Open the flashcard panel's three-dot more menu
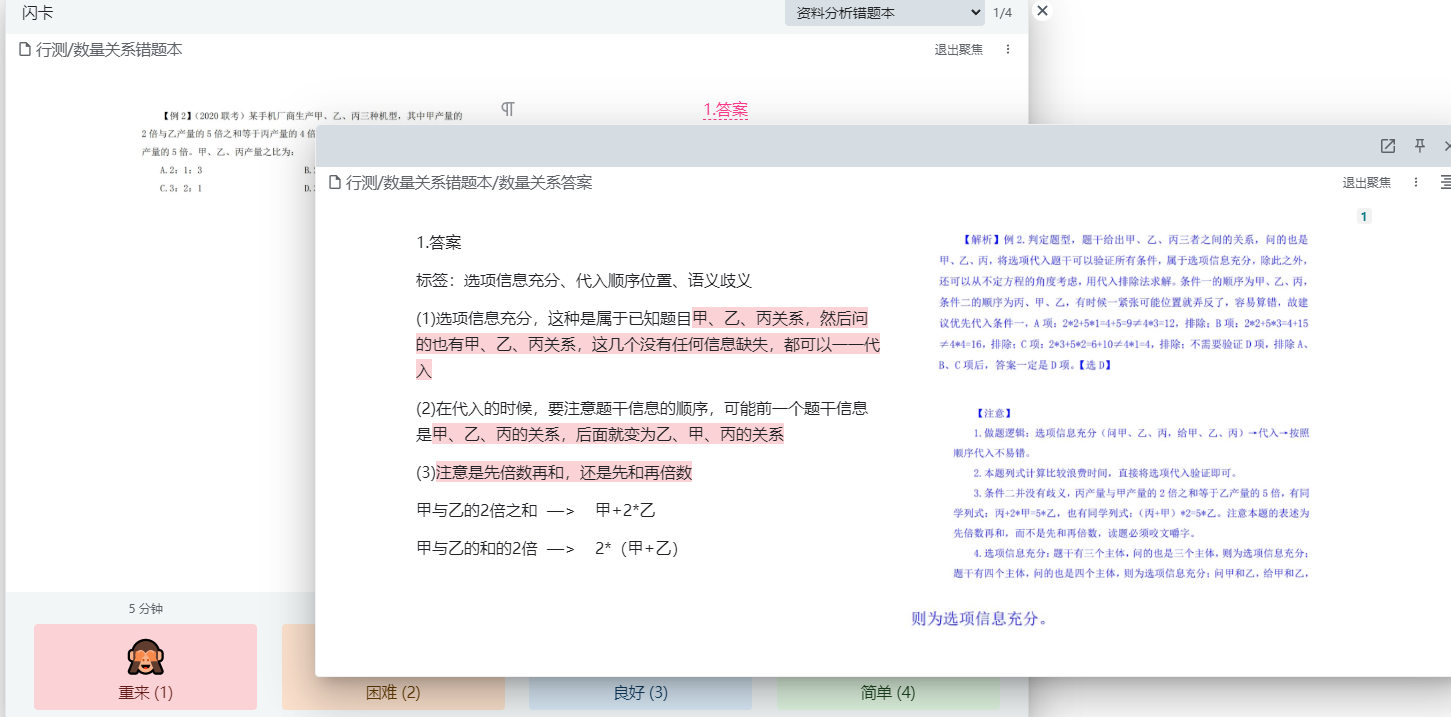The height and width of the screenshot is (717, 1451). coord(1007,49)
